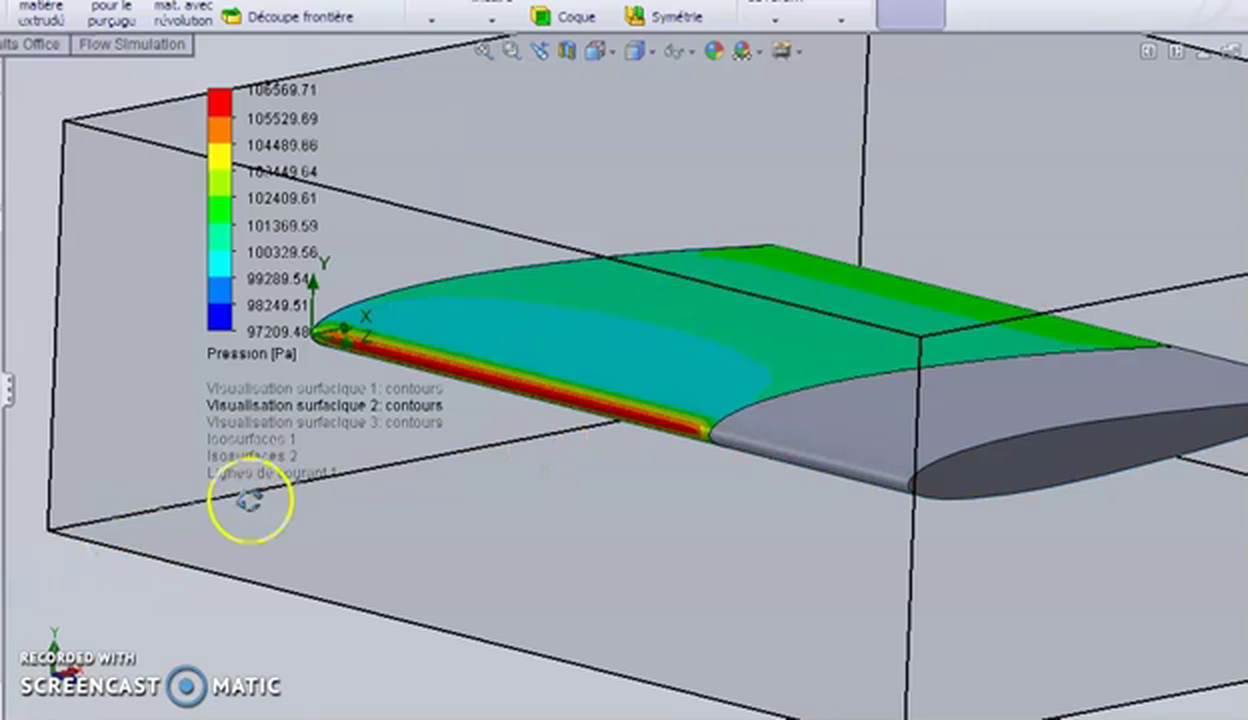Switch to the Flow Simulation tab
Viewport: 1248px width, 720px height.
pos(131,44)
